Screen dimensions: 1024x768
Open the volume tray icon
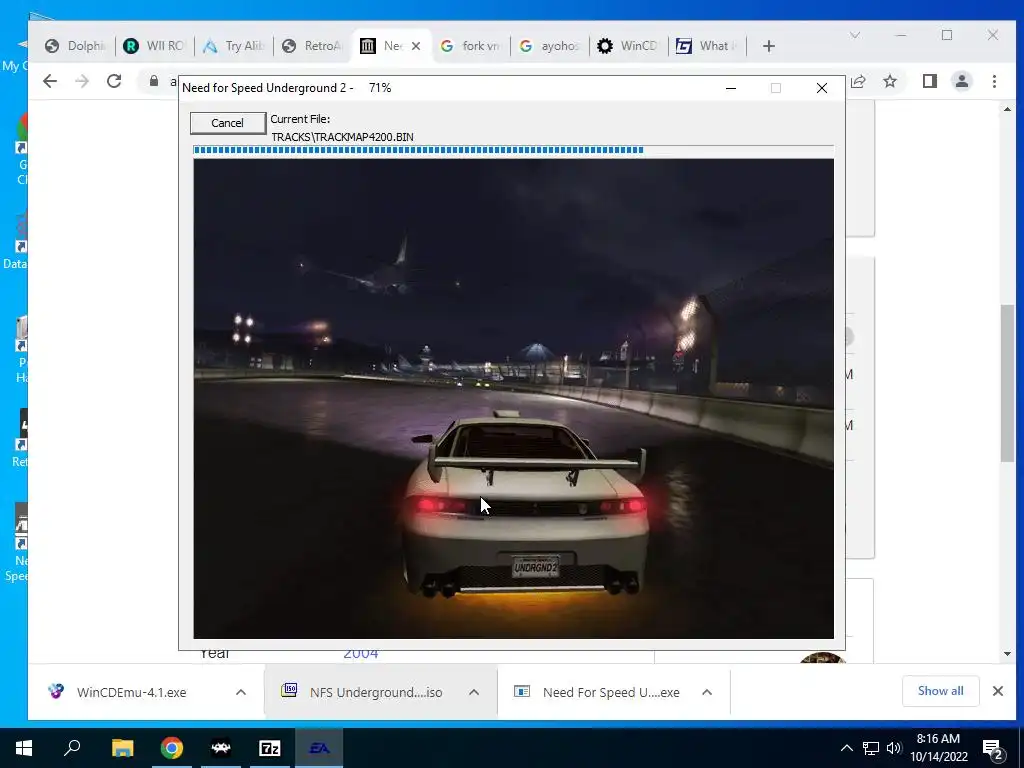click(x=894, y=748)
